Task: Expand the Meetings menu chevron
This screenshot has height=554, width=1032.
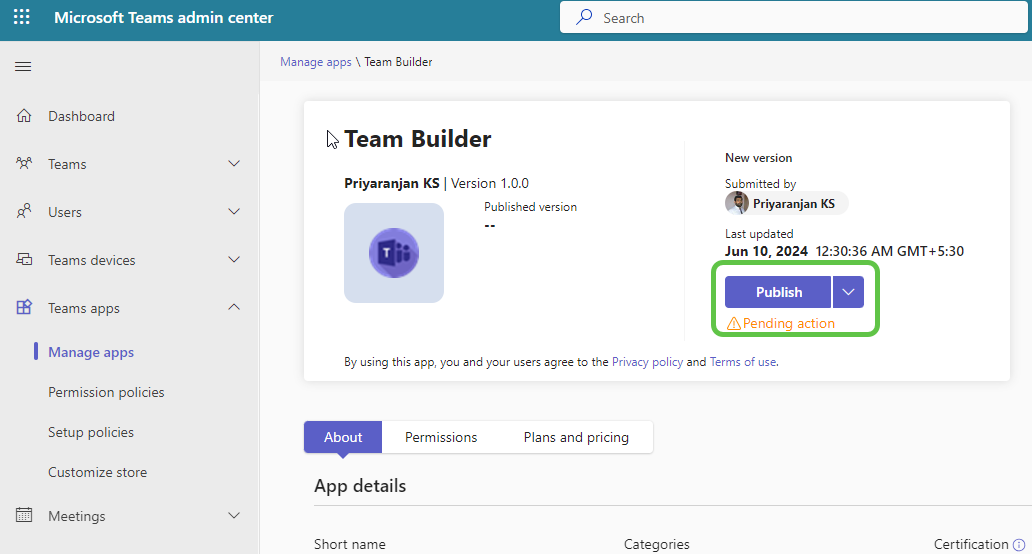Action: point(234,515)
